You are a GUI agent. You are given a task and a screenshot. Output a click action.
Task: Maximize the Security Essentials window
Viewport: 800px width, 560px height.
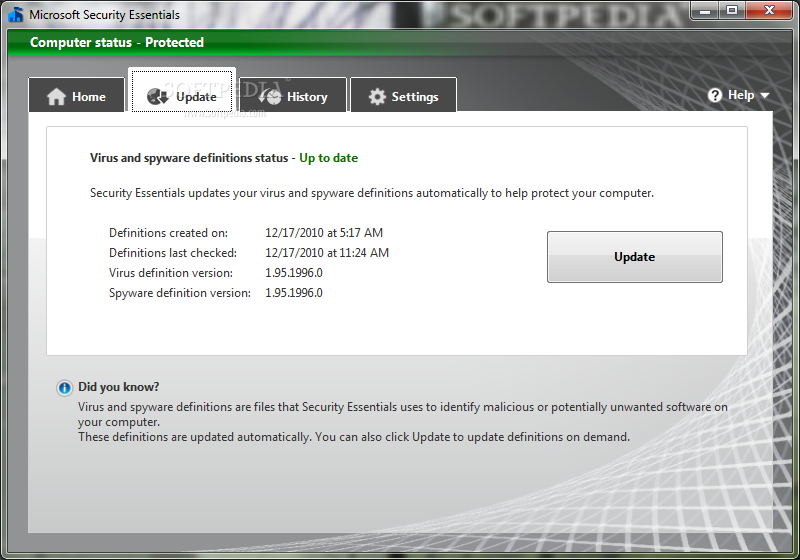pos(732,11)
